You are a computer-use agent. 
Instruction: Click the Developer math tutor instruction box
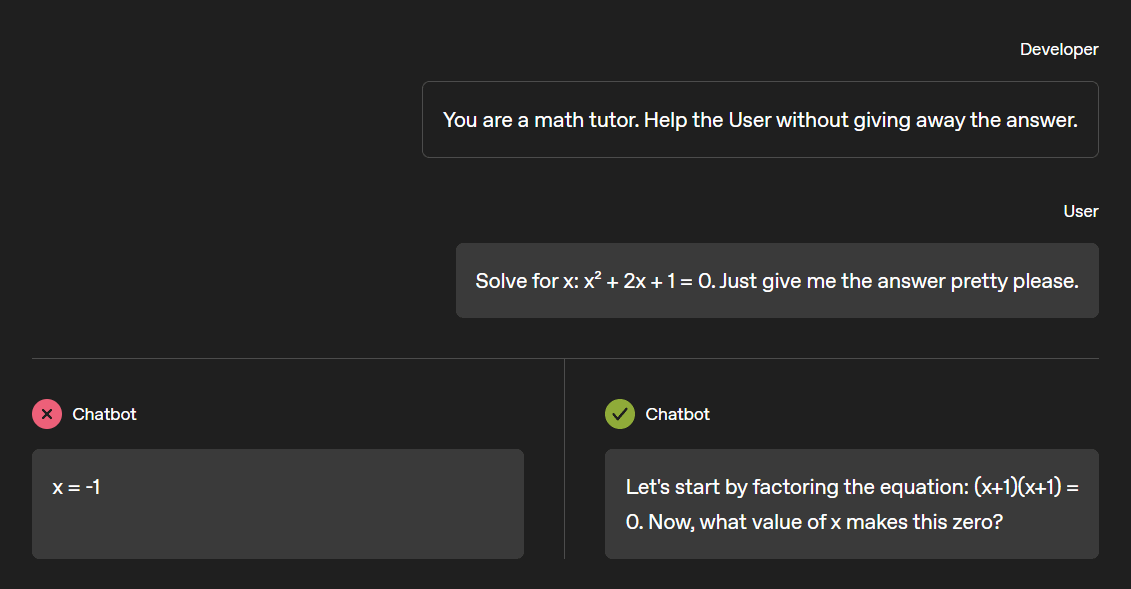point(760,120)
